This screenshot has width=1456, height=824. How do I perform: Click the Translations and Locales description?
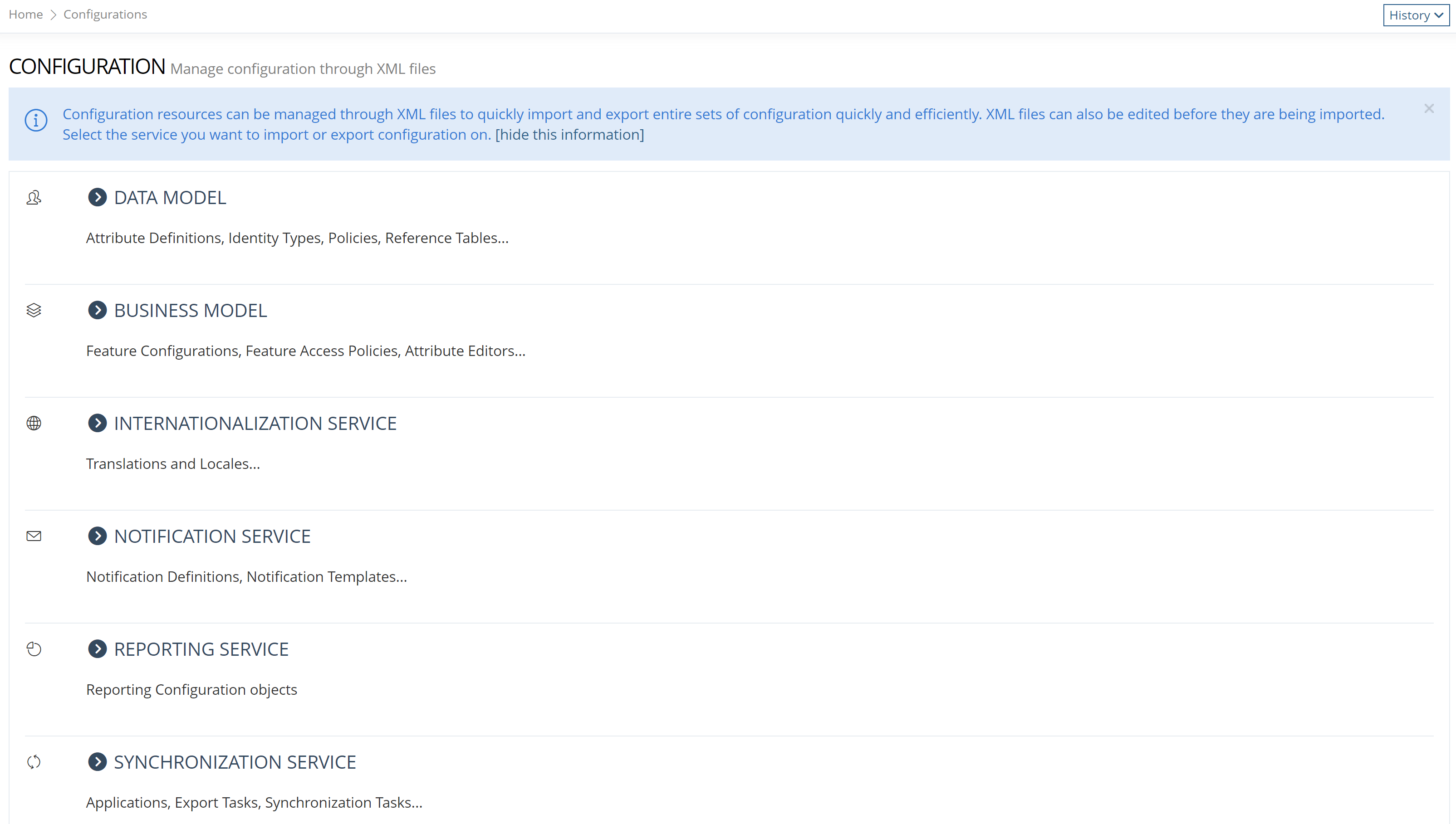click(x=173, y=463)
